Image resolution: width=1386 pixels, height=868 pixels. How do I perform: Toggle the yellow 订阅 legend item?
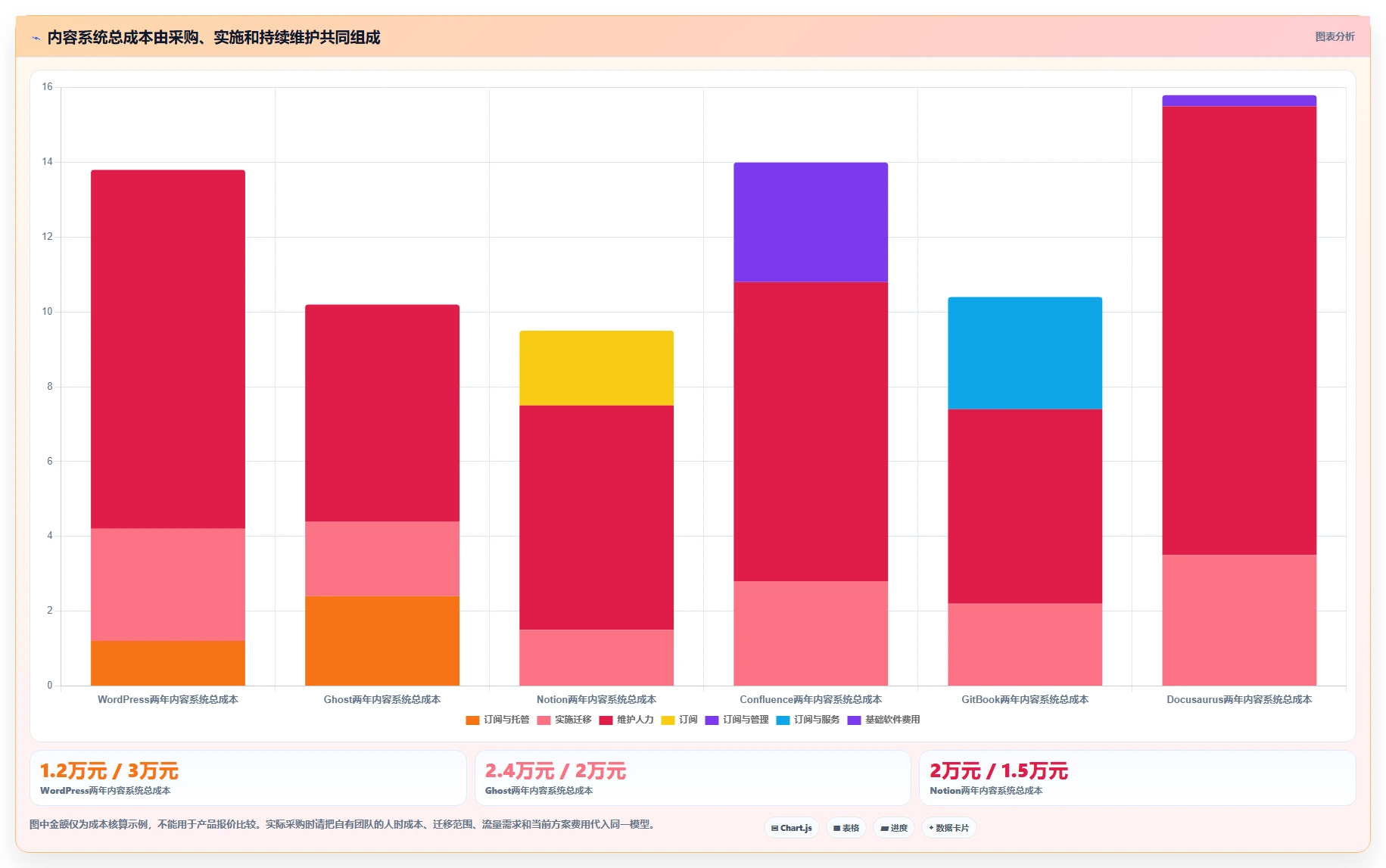tap(679, 720)
